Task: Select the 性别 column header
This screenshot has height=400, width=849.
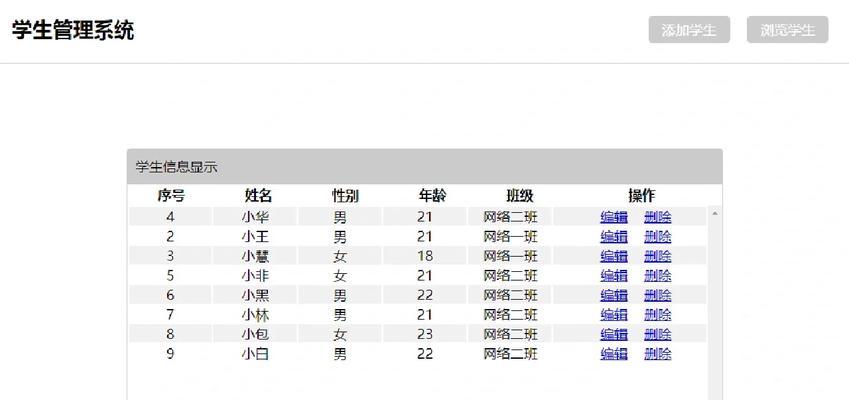Action: (345, 195)
